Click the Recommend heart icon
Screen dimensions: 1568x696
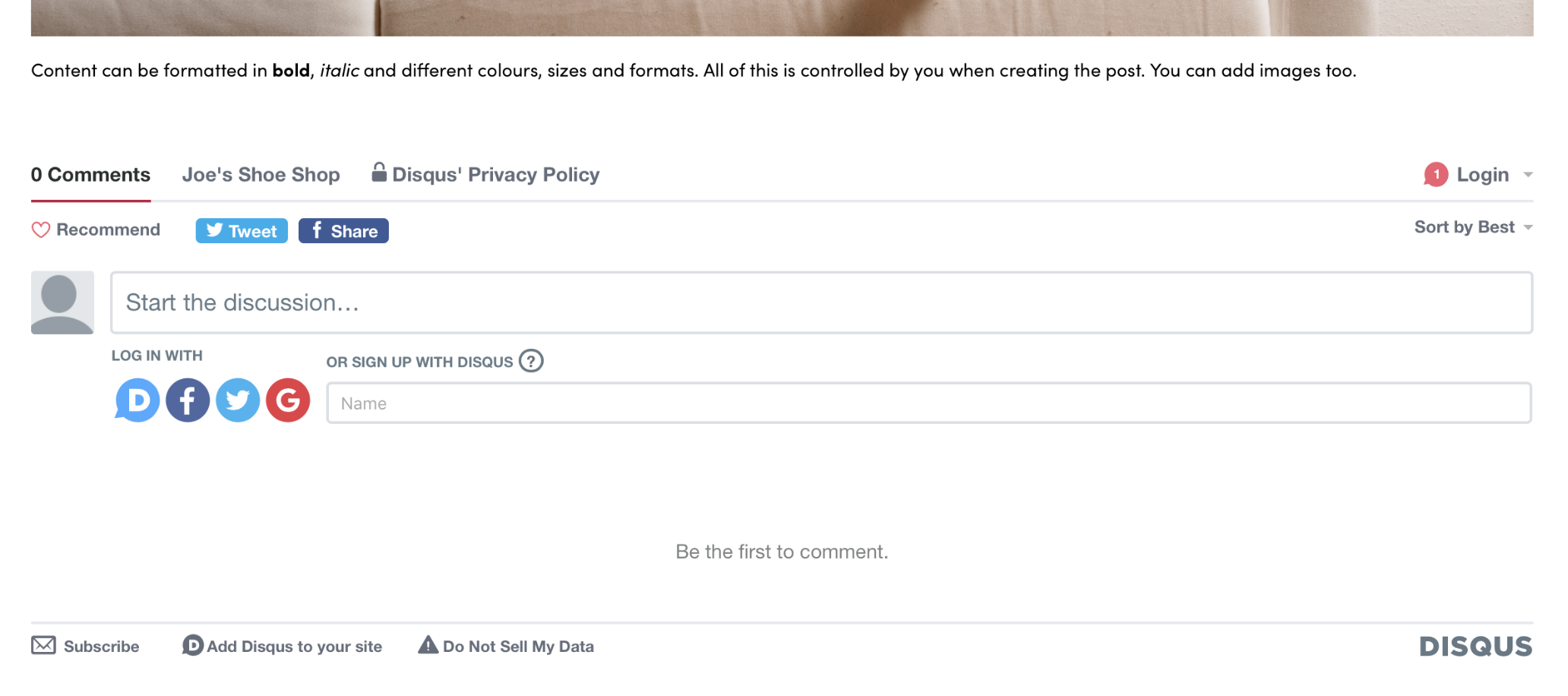pyautogui.click(x=41, y=229)
